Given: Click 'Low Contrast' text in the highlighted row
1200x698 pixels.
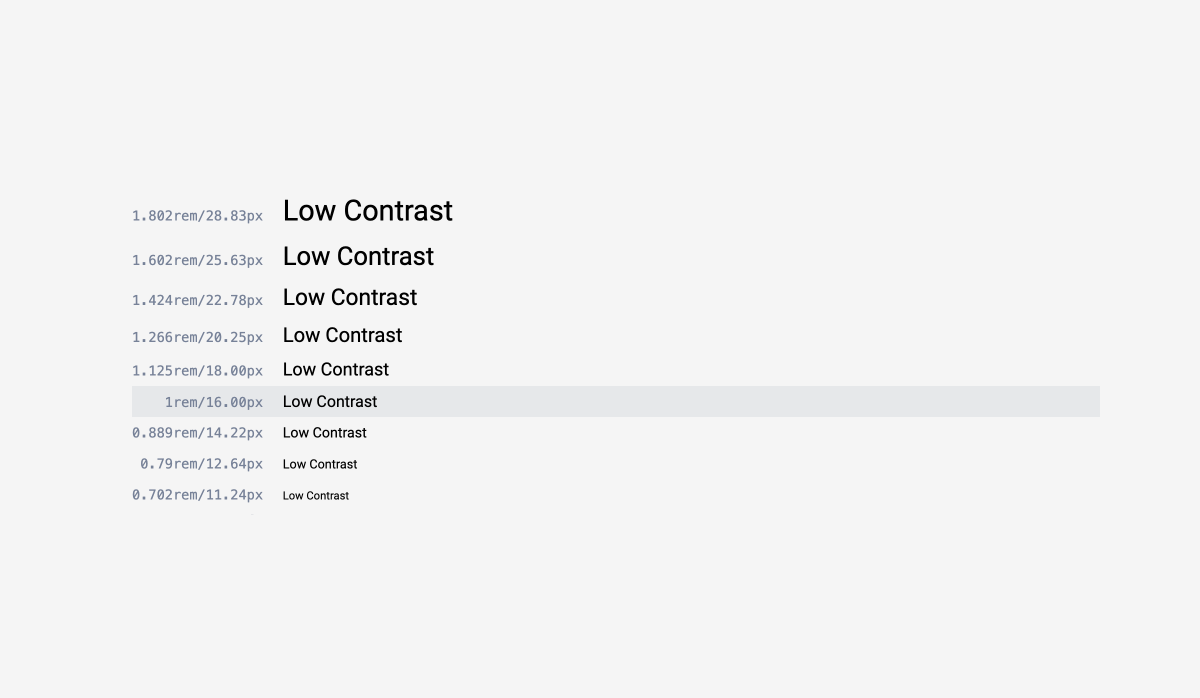Looking at the screenshot, I should pos(330,402).
